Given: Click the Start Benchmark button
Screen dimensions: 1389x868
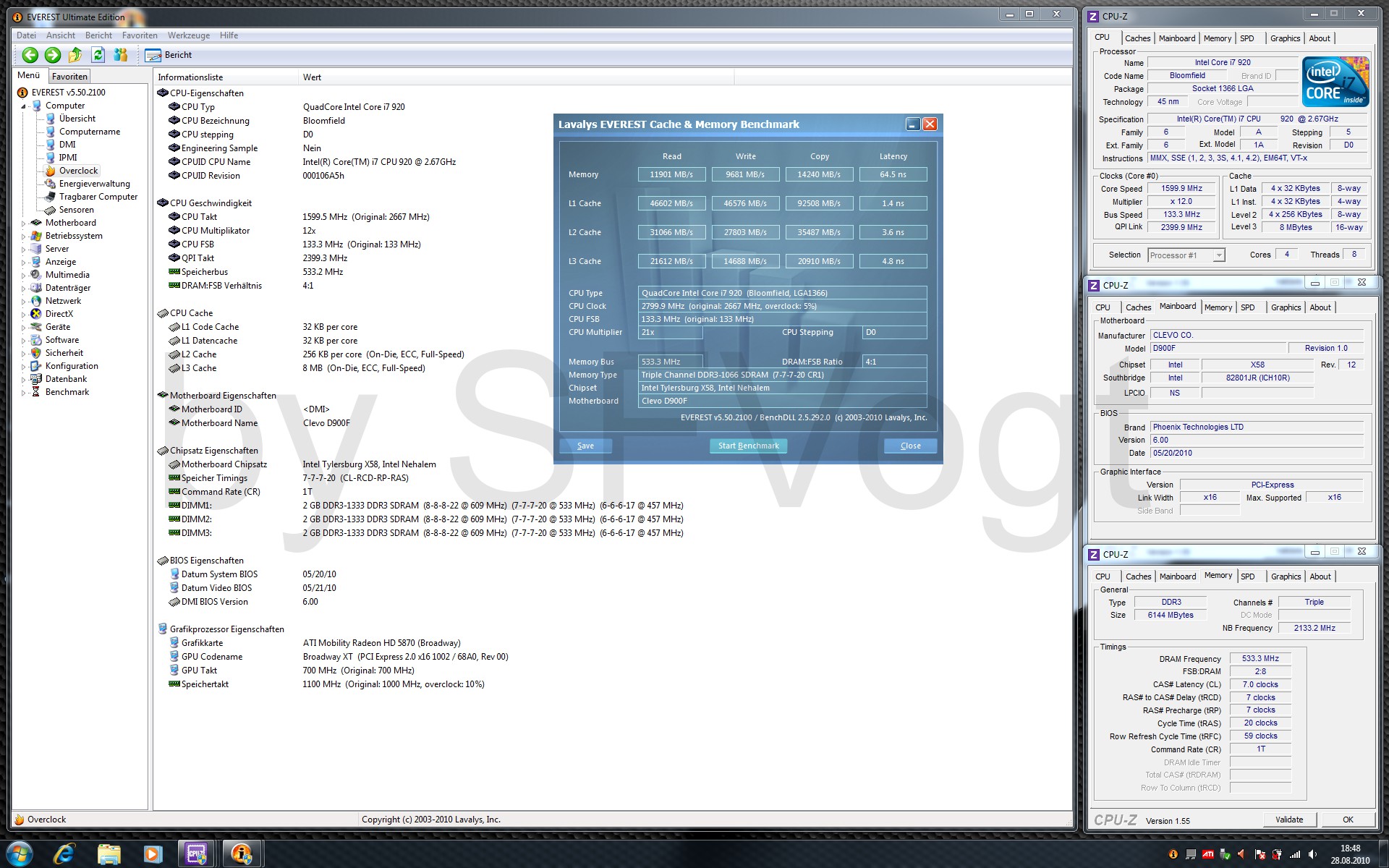Looking at the screenshot, I should coord(748,446).
